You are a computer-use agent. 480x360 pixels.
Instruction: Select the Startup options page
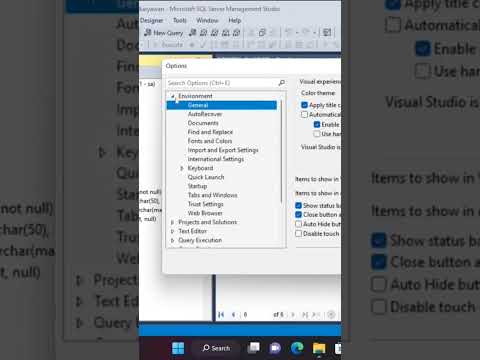197,186
